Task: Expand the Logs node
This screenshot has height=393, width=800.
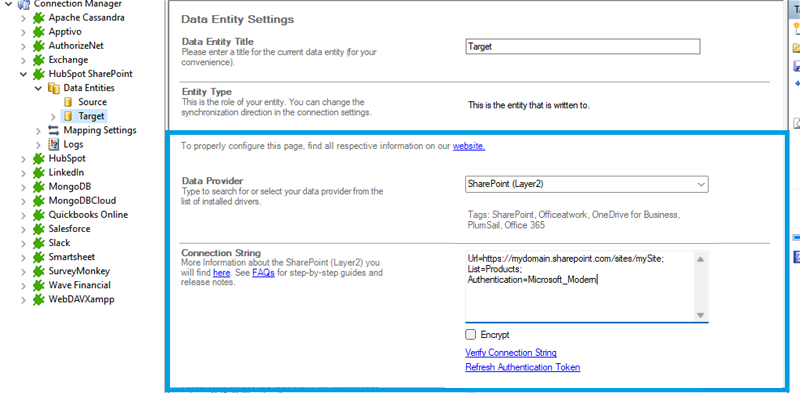Action: click(38, 144)
